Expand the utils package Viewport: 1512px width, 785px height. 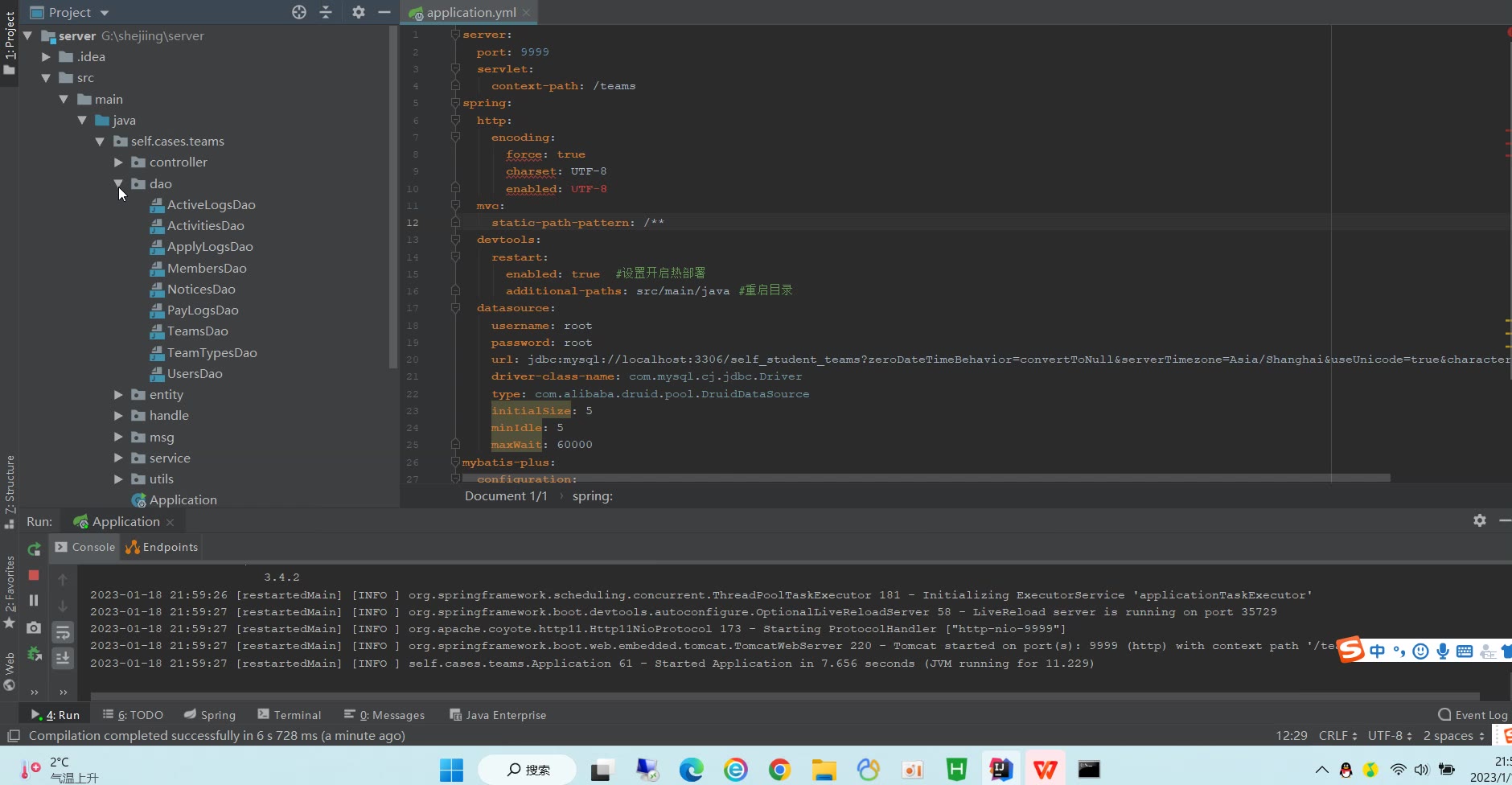point(118,479)
